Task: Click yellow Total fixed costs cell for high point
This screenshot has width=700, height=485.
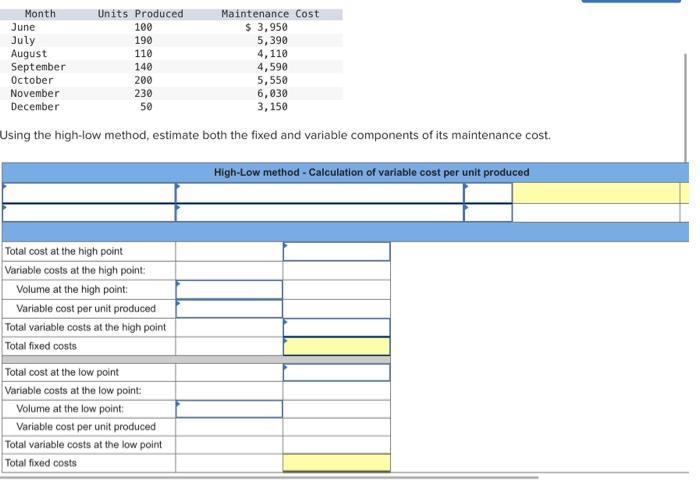Action: pyautogui.click(x=336, y=347)
